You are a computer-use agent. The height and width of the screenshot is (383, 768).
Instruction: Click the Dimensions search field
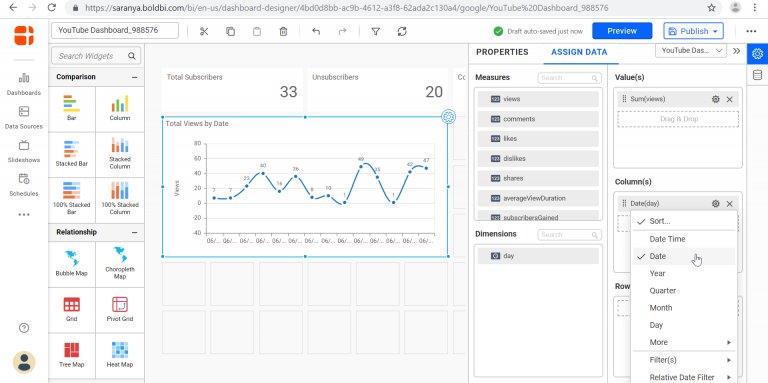pyautogui.click(x=570, y=235)
